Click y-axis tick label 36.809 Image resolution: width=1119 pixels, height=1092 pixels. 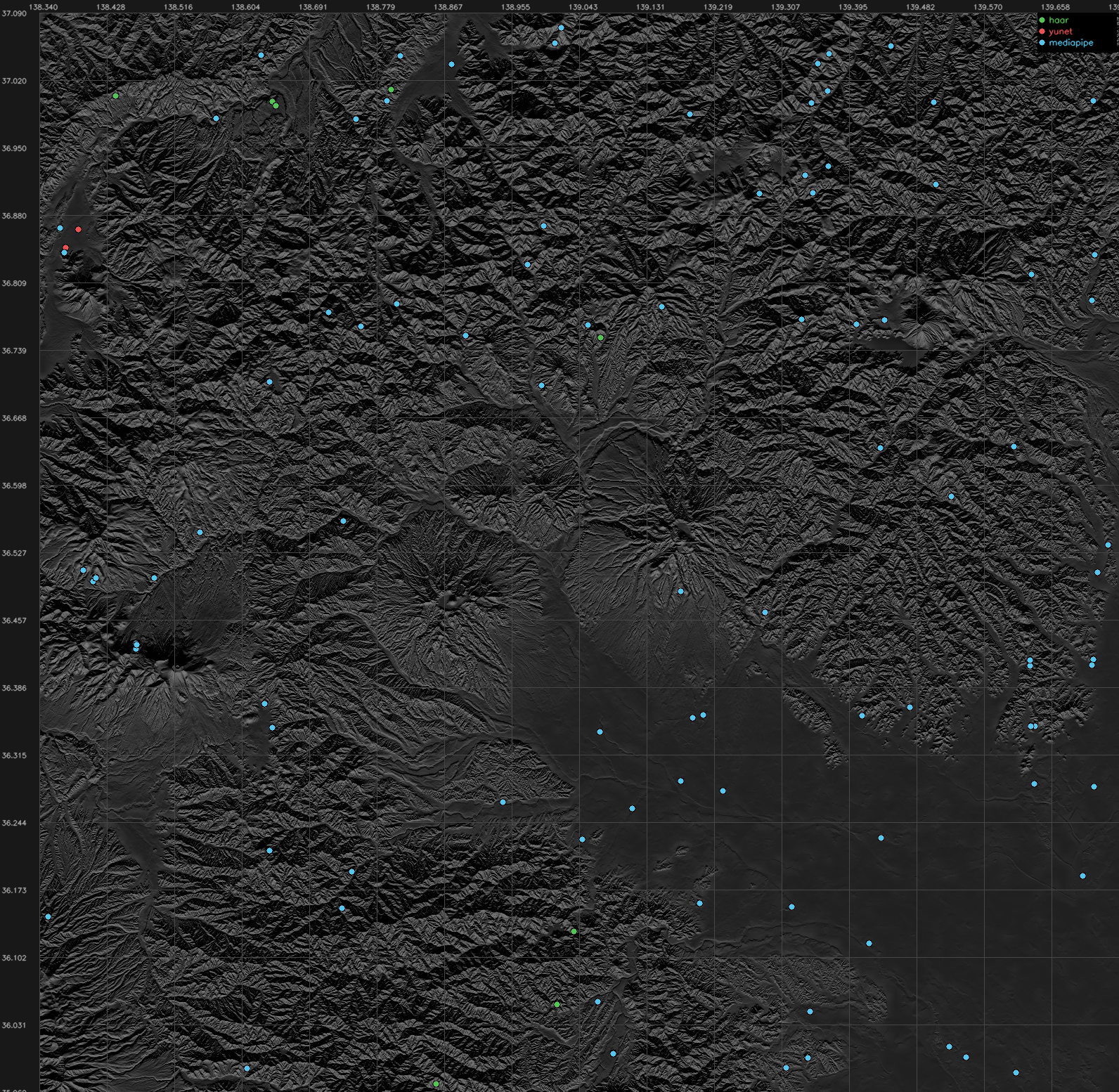click(14, 283)
